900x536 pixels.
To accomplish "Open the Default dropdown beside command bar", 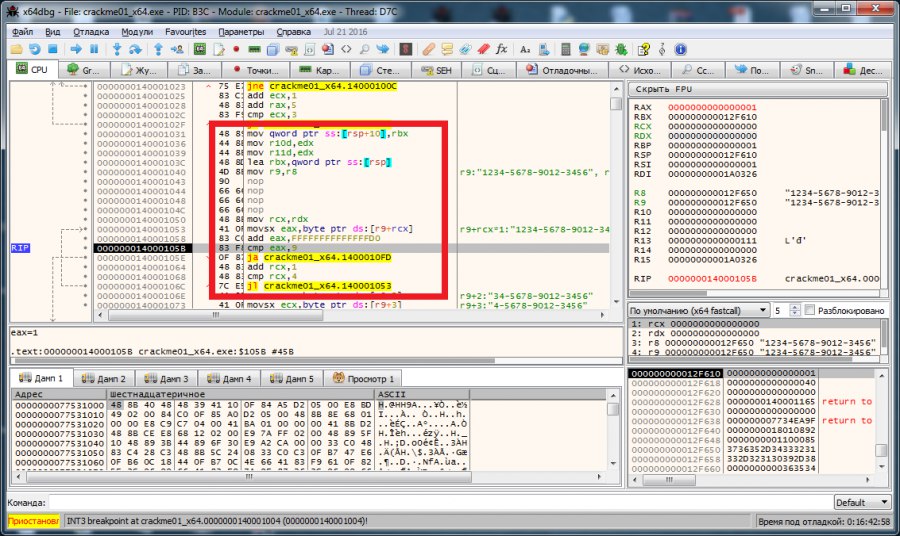I will (863, 502).
